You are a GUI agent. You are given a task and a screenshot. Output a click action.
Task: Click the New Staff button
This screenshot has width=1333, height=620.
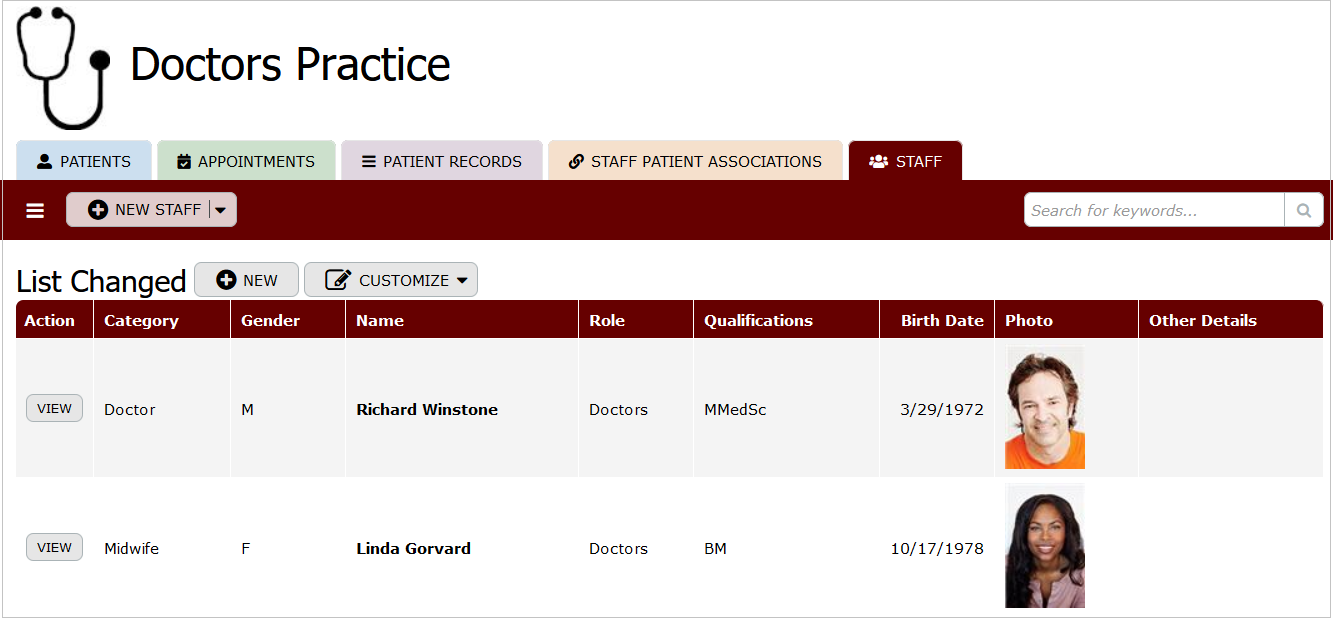coord(145,210)
